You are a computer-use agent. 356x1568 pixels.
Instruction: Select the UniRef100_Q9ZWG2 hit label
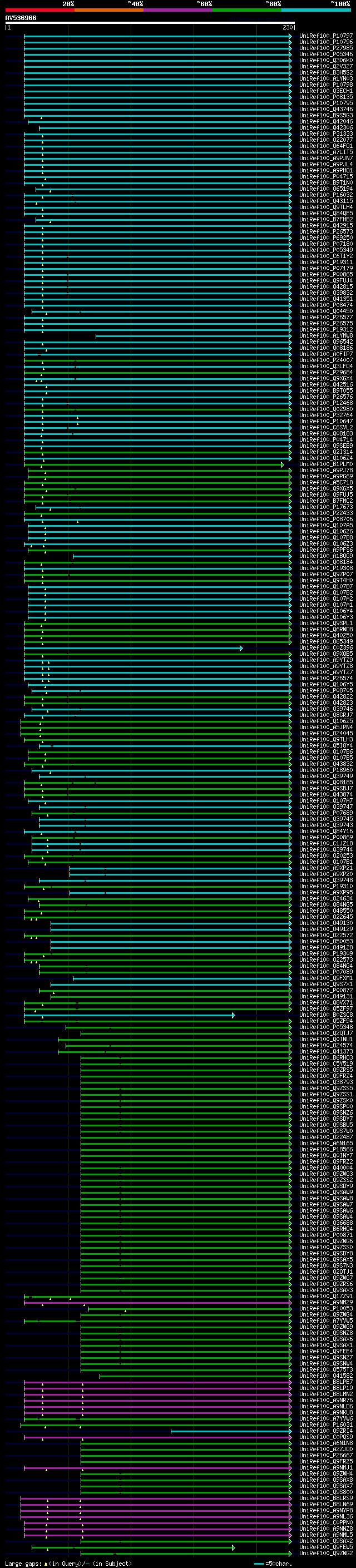325,1554
